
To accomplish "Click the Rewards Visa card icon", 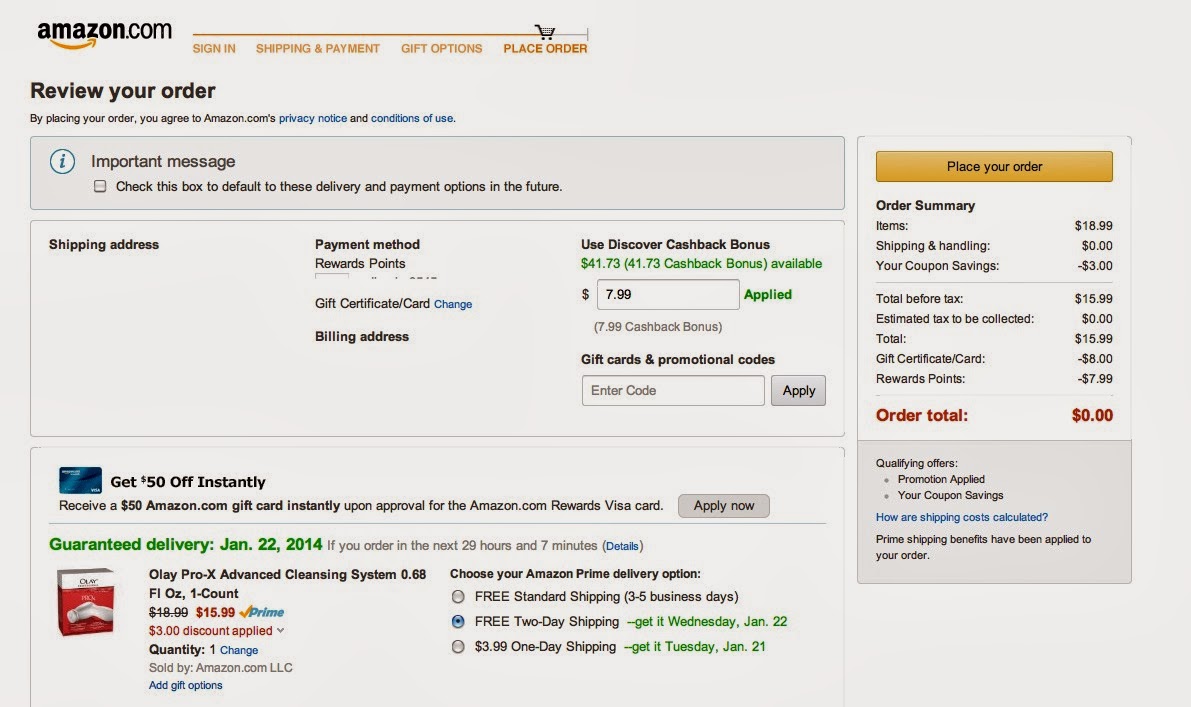I will tap(79, 480).
